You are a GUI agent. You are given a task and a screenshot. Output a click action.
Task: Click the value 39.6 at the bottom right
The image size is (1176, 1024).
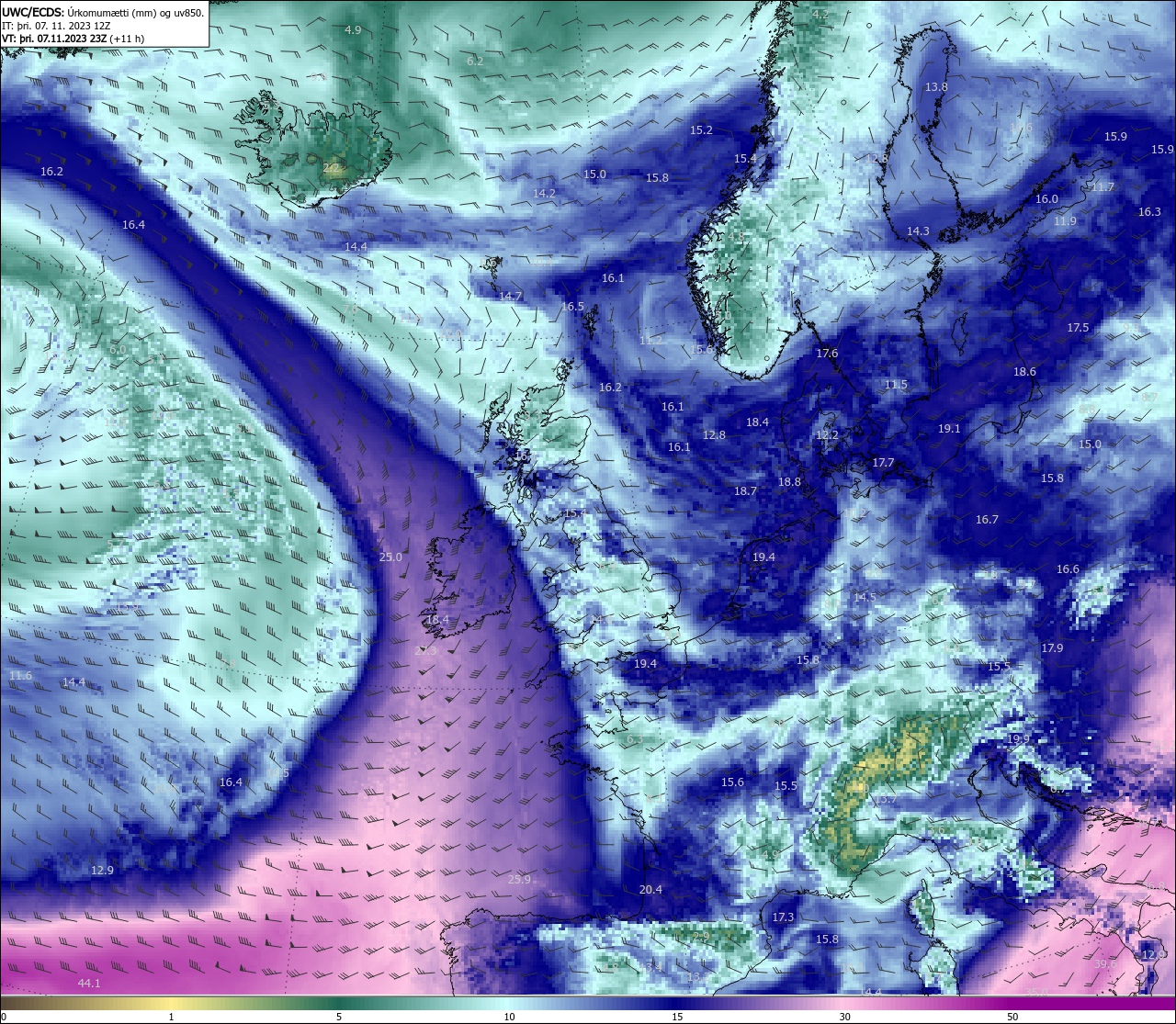pyautogui.click(x=1105, y=964)
